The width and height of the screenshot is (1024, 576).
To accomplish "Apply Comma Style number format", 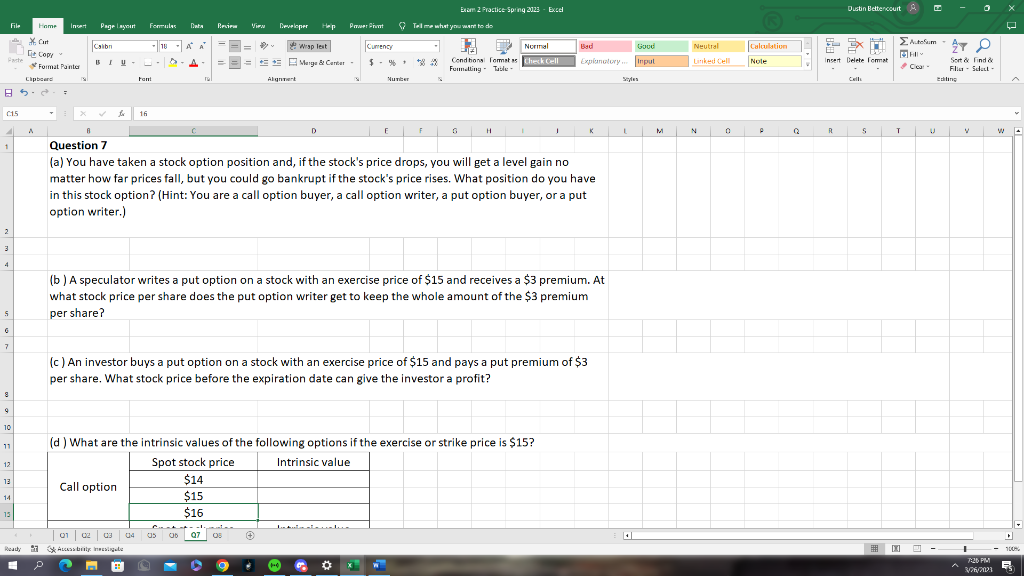I will coord(404,63).
